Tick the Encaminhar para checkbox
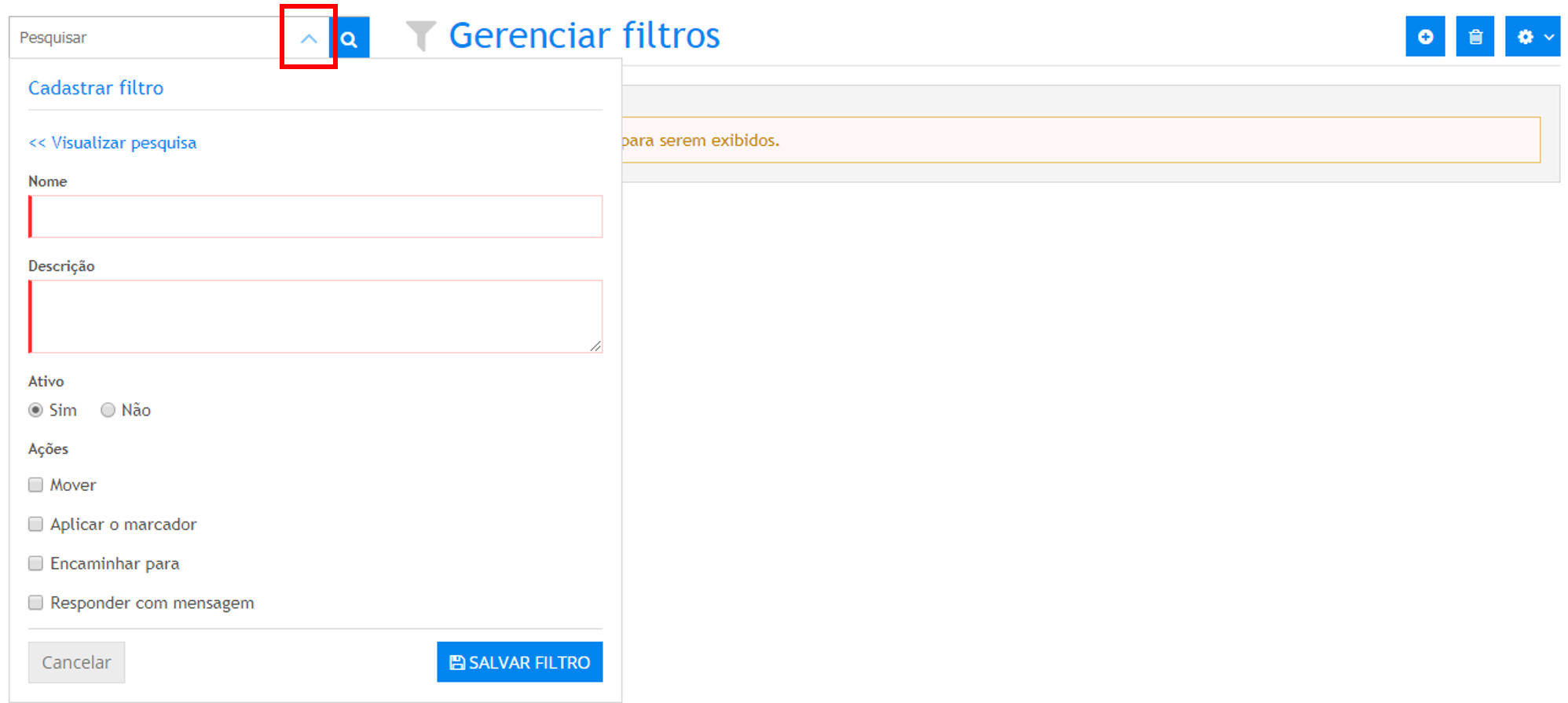 click(35, 563)
